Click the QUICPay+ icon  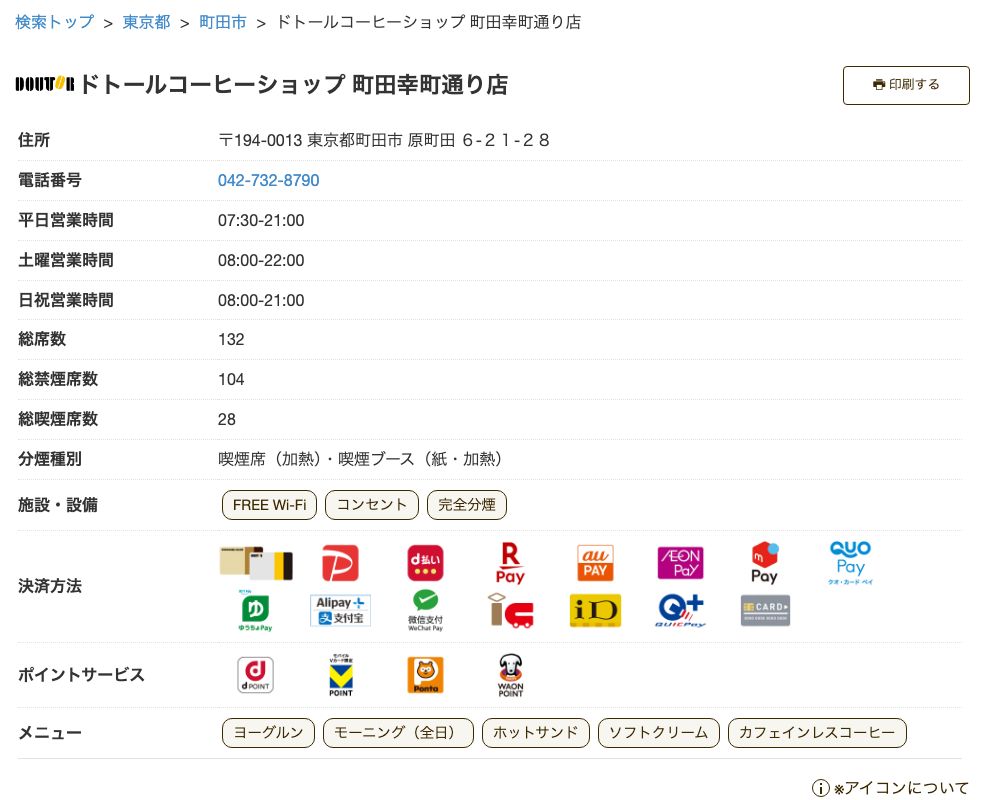(x=680, y=611)
